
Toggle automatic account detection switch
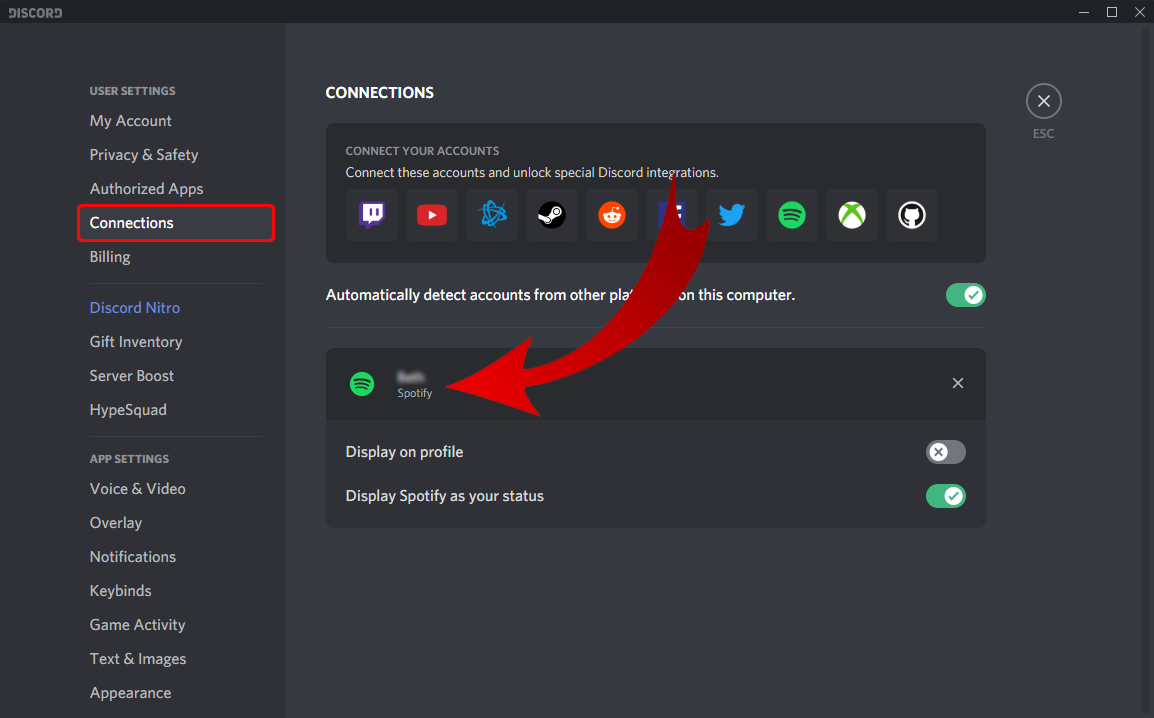click(966, 295)
